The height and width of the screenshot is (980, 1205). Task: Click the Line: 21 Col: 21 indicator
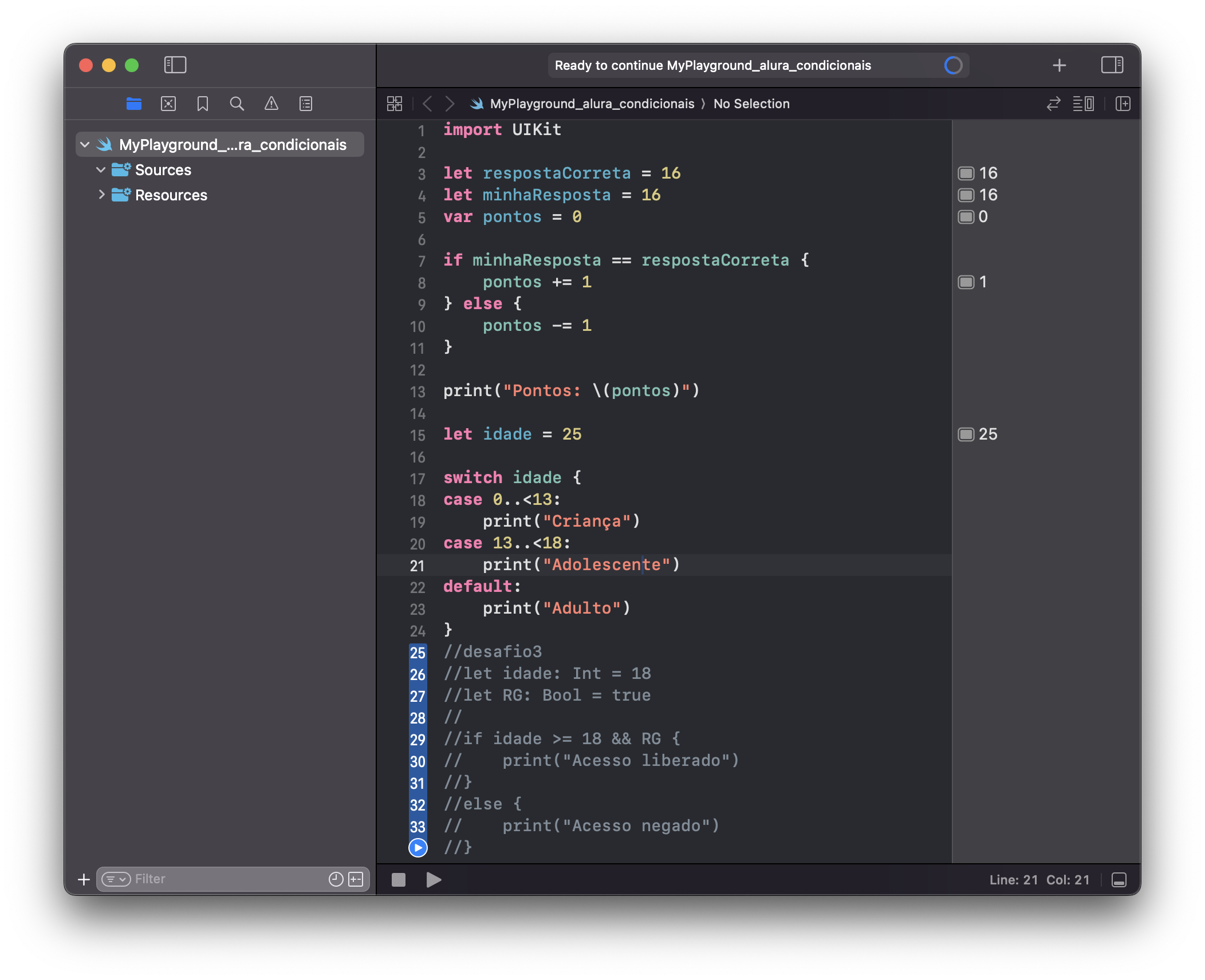pos(1039,880)
